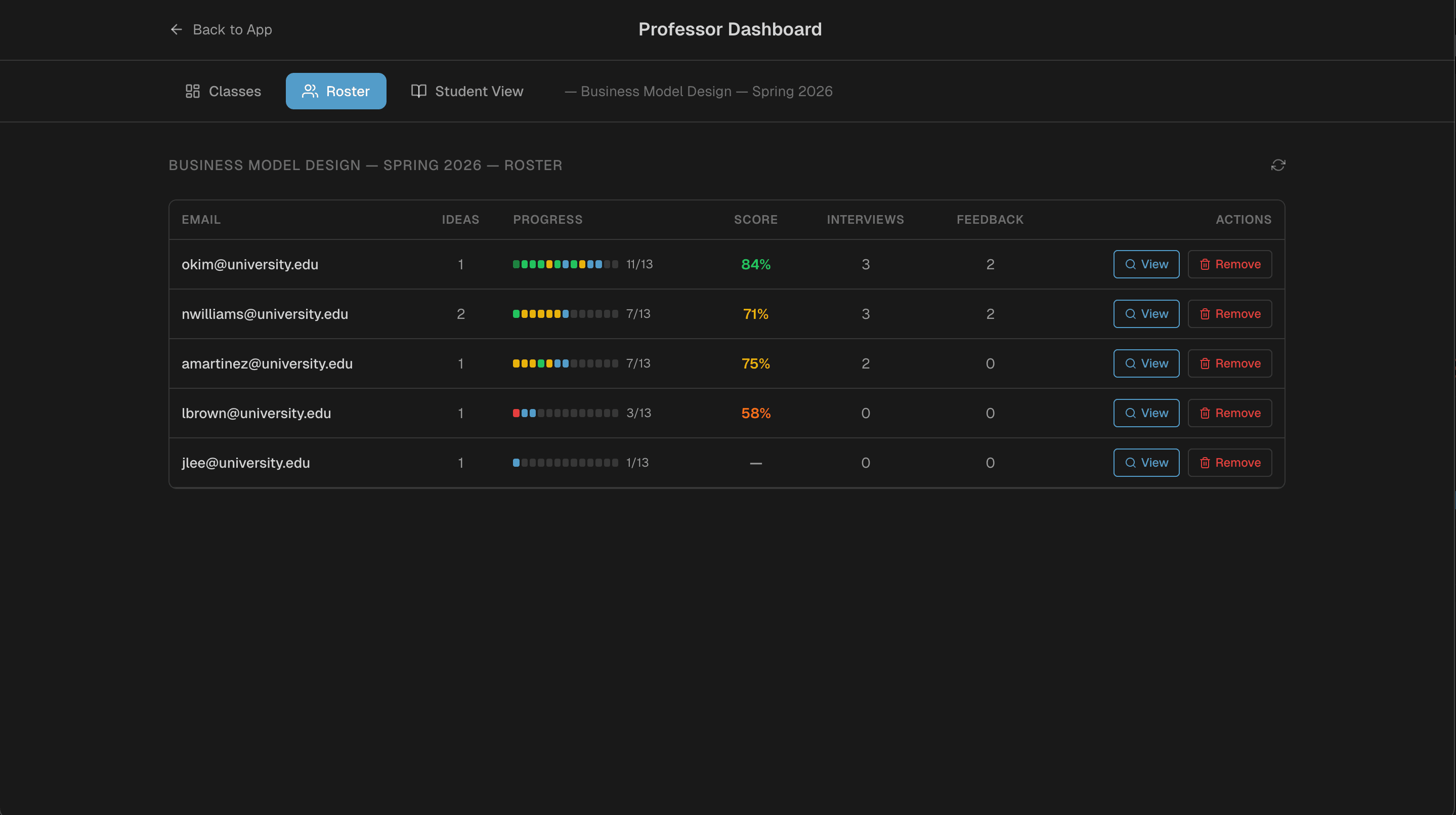Image resolution: width=1456 pixels, height=815 pixels.
Task: Click the back arrow beside Back to App
Action: coord(176,29)
